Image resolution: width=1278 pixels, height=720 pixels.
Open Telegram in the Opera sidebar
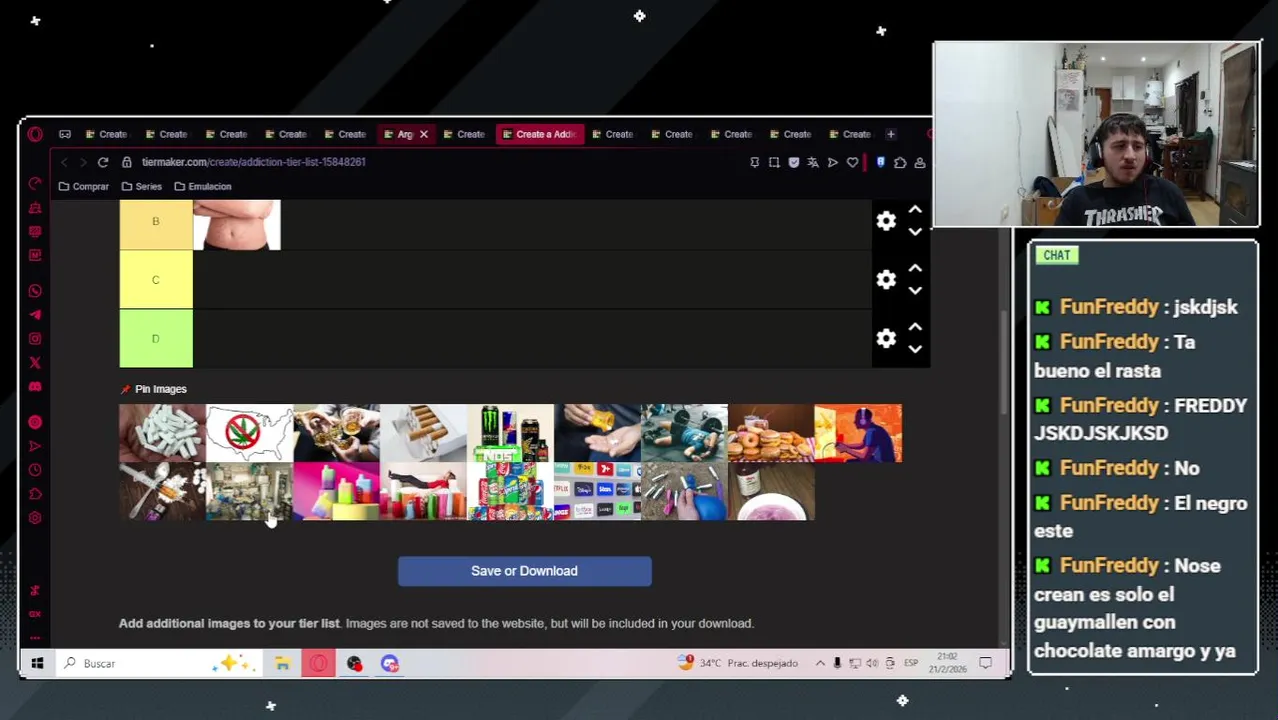point(35,315)
